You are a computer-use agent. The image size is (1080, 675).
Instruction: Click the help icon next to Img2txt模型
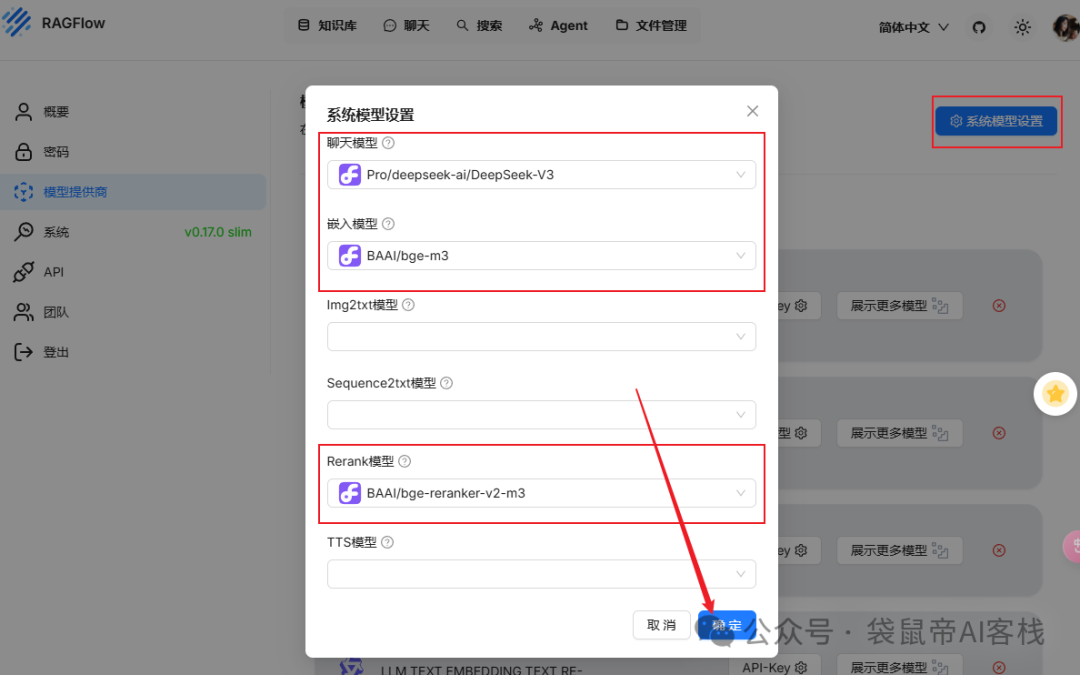[x=408, y=304]
